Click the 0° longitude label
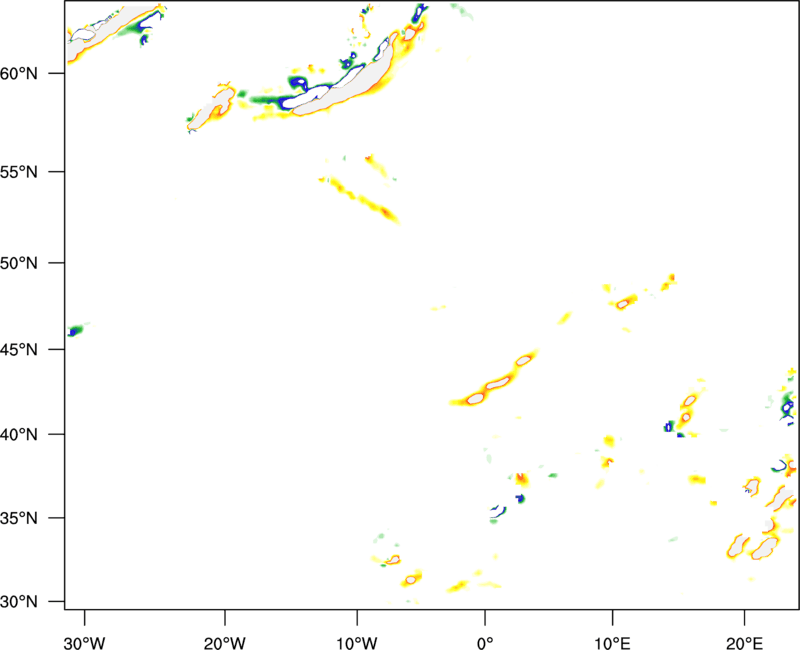 [x=485, y=643]
